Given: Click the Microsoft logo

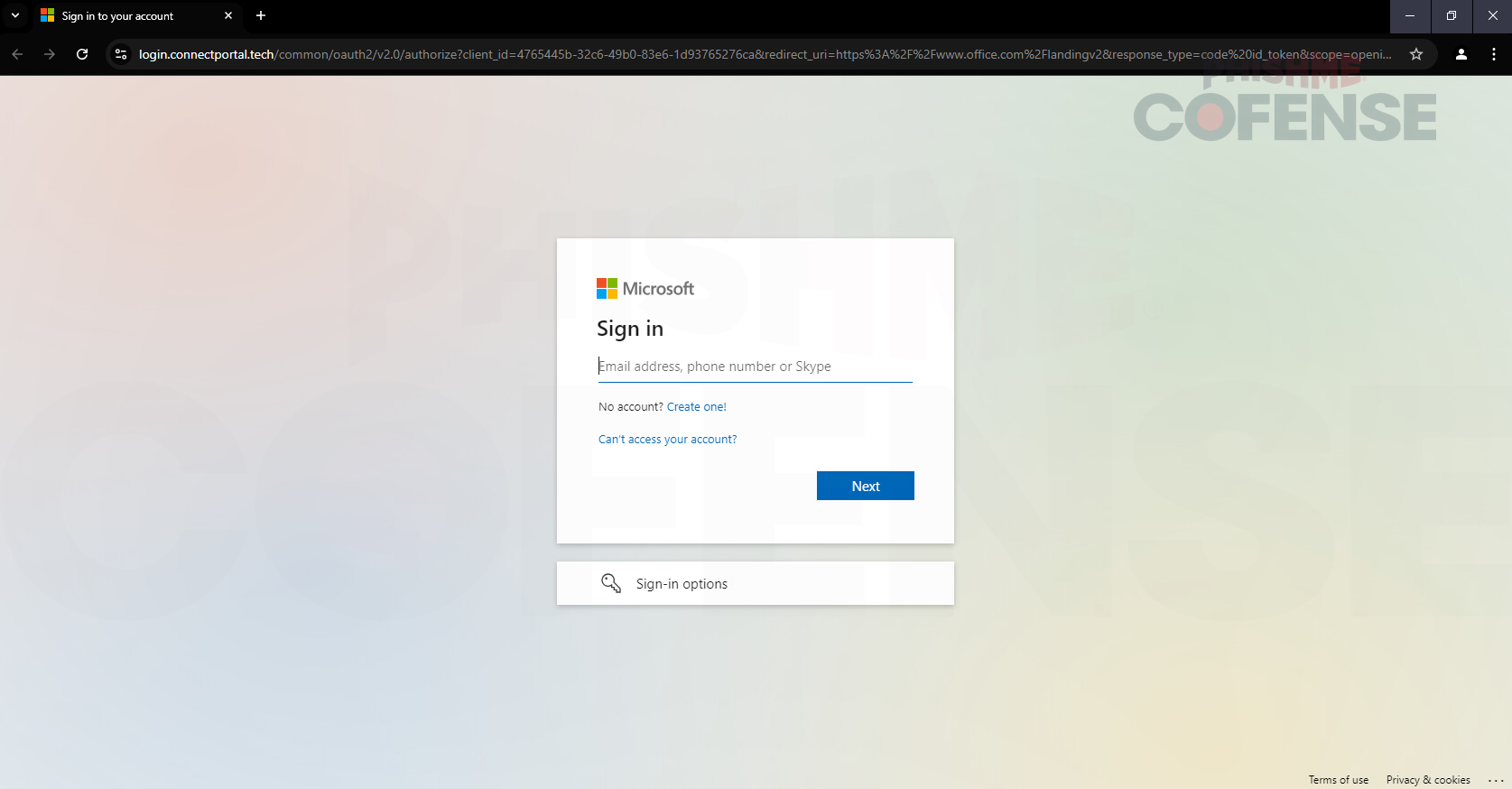Looking at the screenshot, I should [x=645, y=289].
